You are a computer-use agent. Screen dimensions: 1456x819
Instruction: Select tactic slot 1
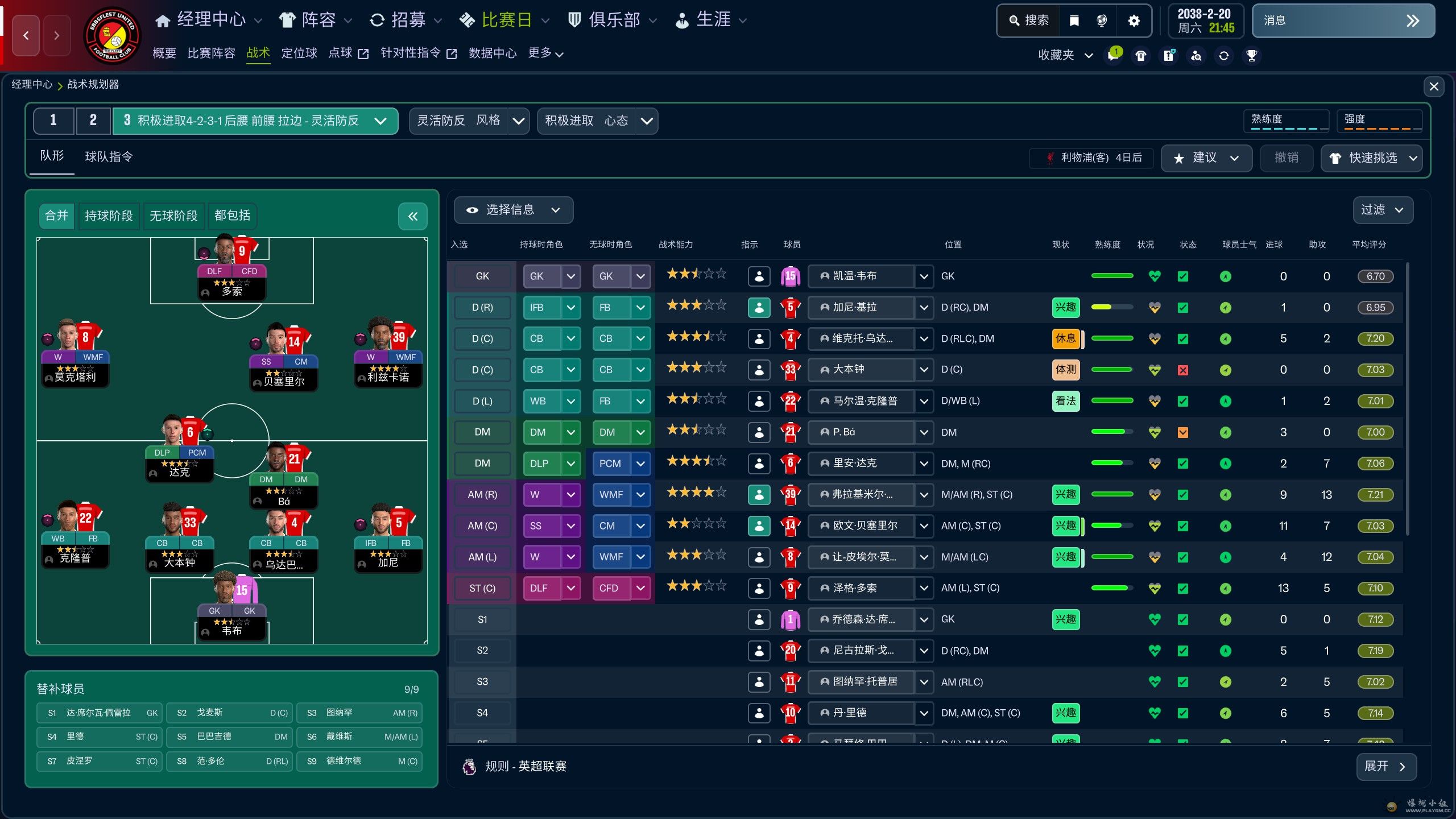coord(53,121)
